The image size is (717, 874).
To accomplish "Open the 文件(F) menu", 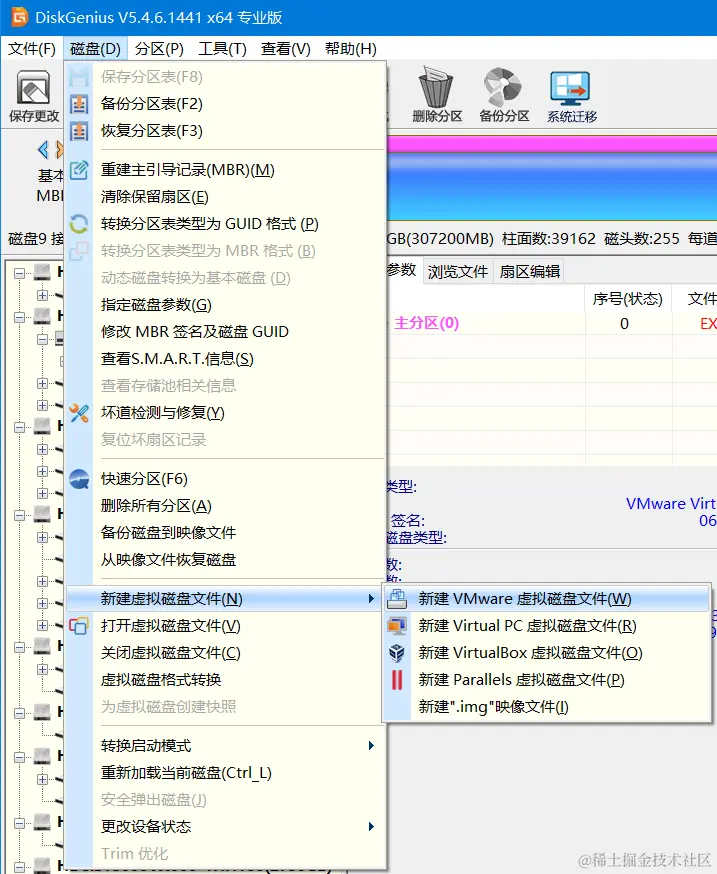I will pos(32,49).
